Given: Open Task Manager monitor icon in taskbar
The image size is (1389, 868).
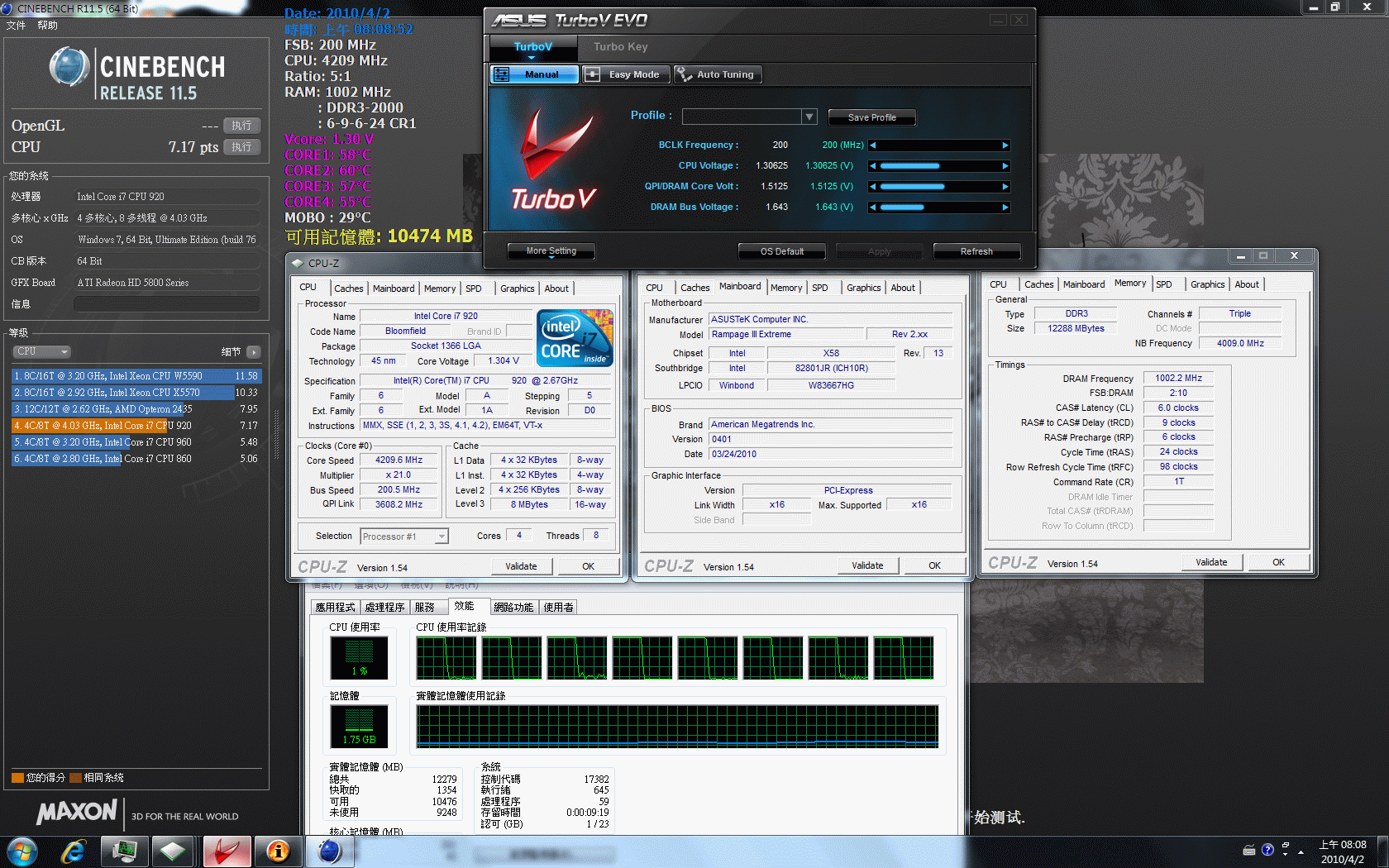Looking at the screenshot, I should 125,851.
